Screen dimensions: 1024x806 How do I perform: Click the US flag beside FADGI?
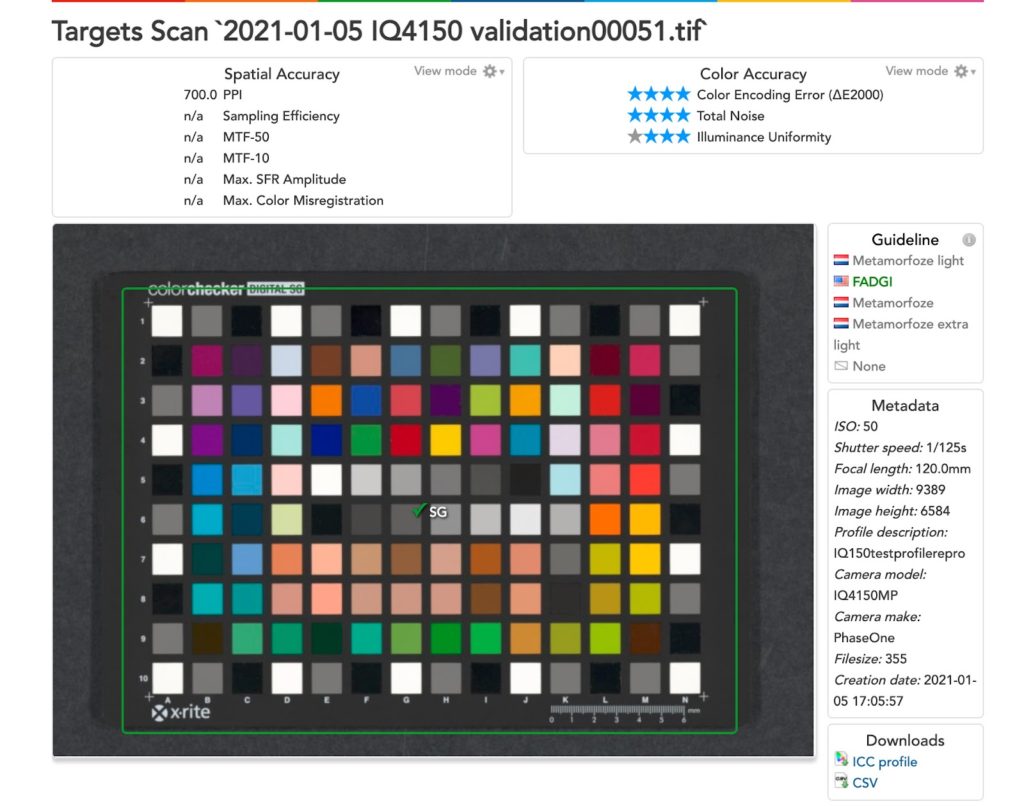[x=841, y=282]
